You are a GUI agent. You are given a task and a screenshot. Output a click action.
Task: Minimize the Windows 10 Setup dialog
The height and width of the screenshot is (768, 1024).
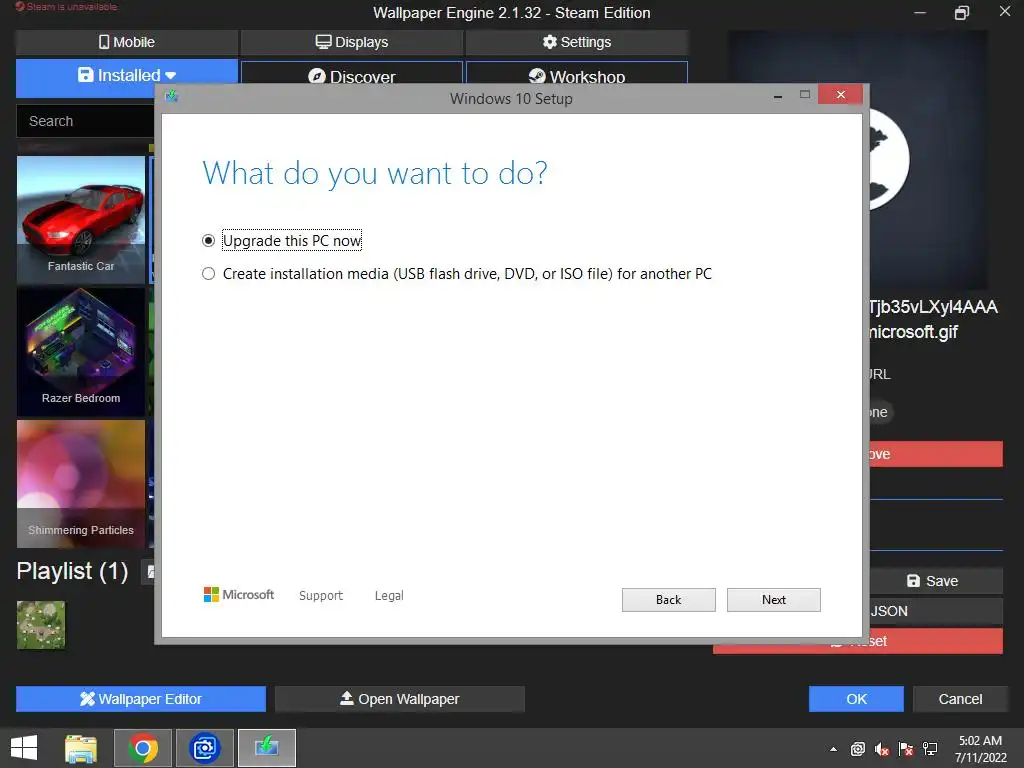(778, 96)
